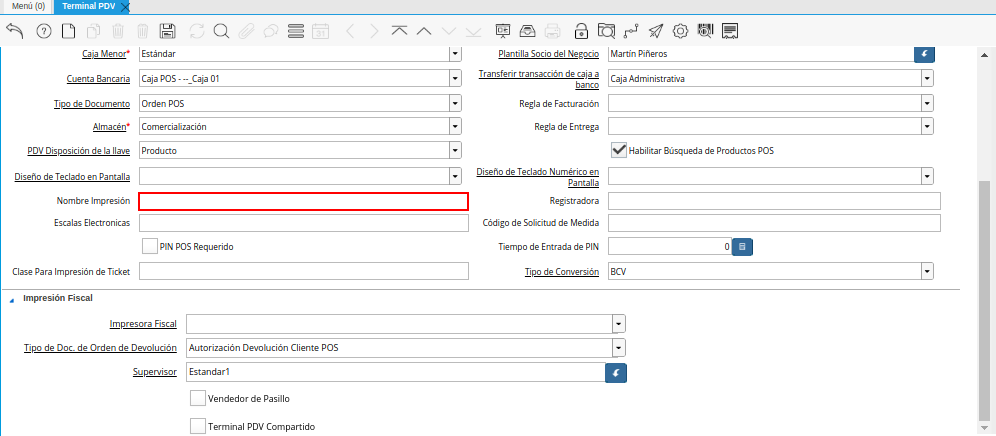Click the Impresora Fiscal label link
The image size is (996, 436).
coord(143,324)
